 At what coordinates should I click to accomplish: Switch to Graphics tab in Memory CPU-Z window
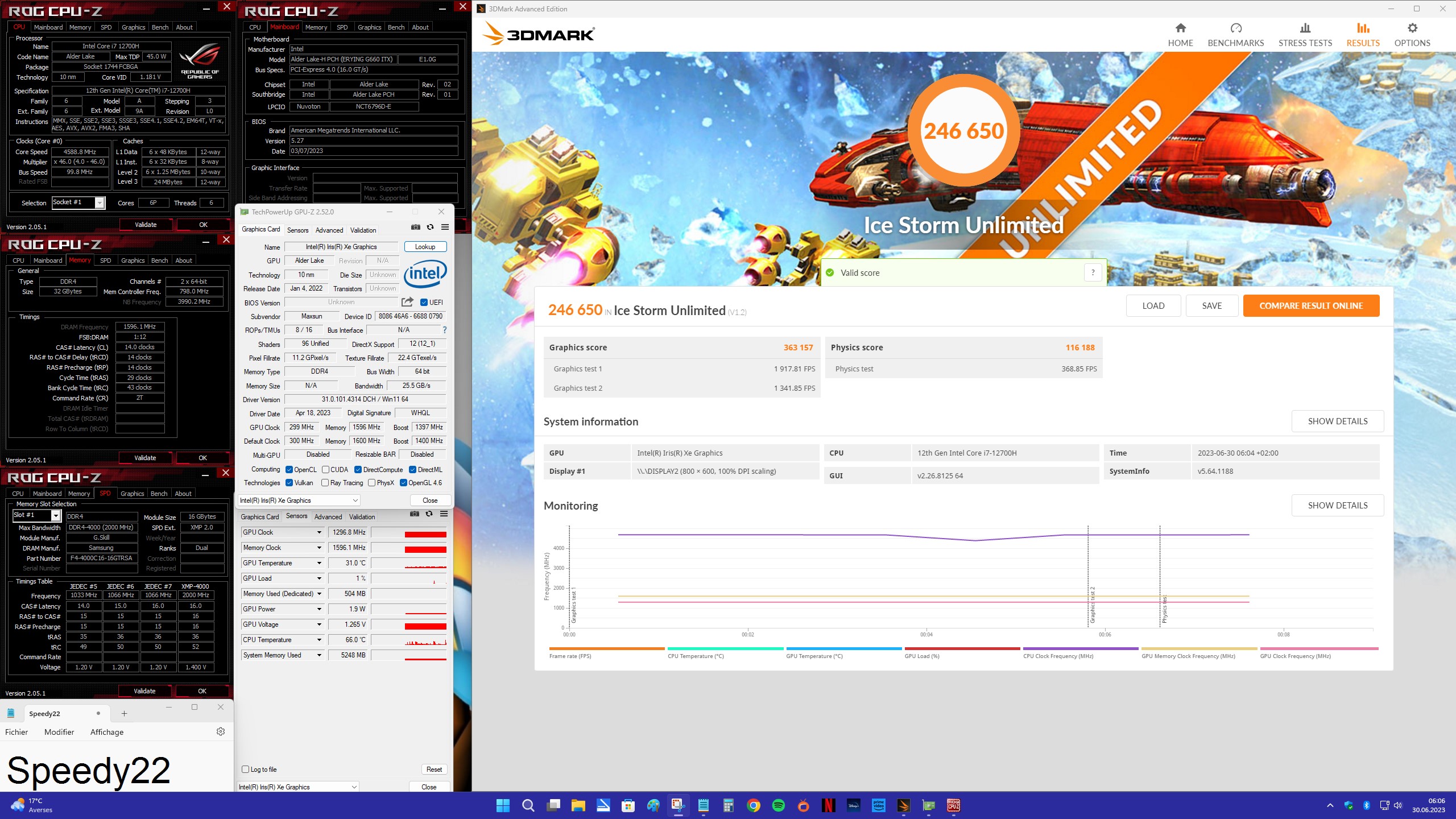[133, 260]
